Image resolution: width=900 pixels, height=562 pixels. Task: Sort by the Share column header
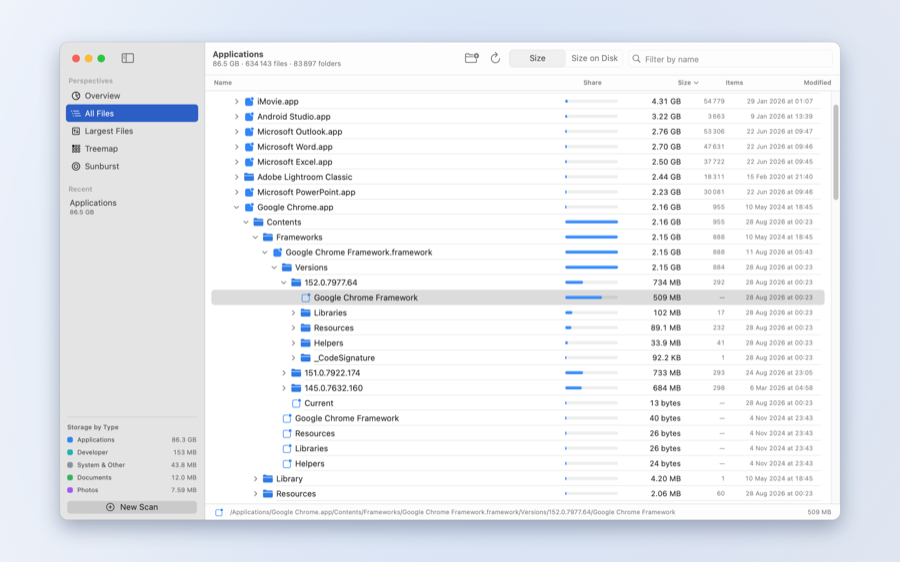coord(592,83)
